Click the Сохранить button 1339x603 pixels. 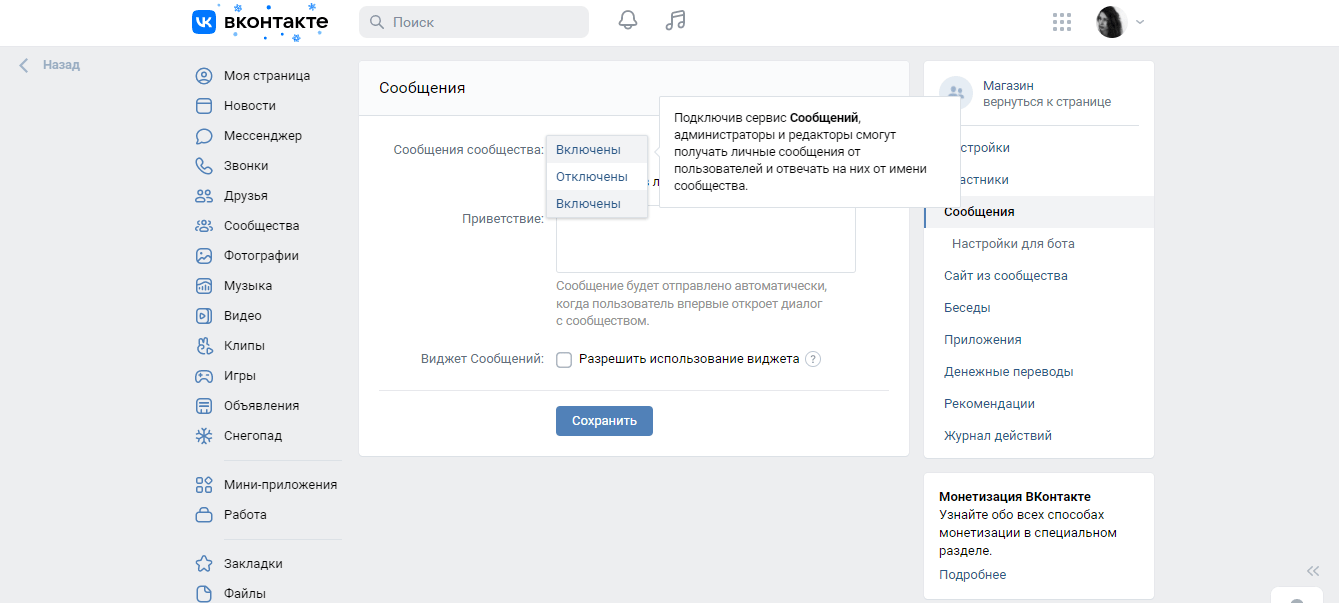[x=604, y=421]
